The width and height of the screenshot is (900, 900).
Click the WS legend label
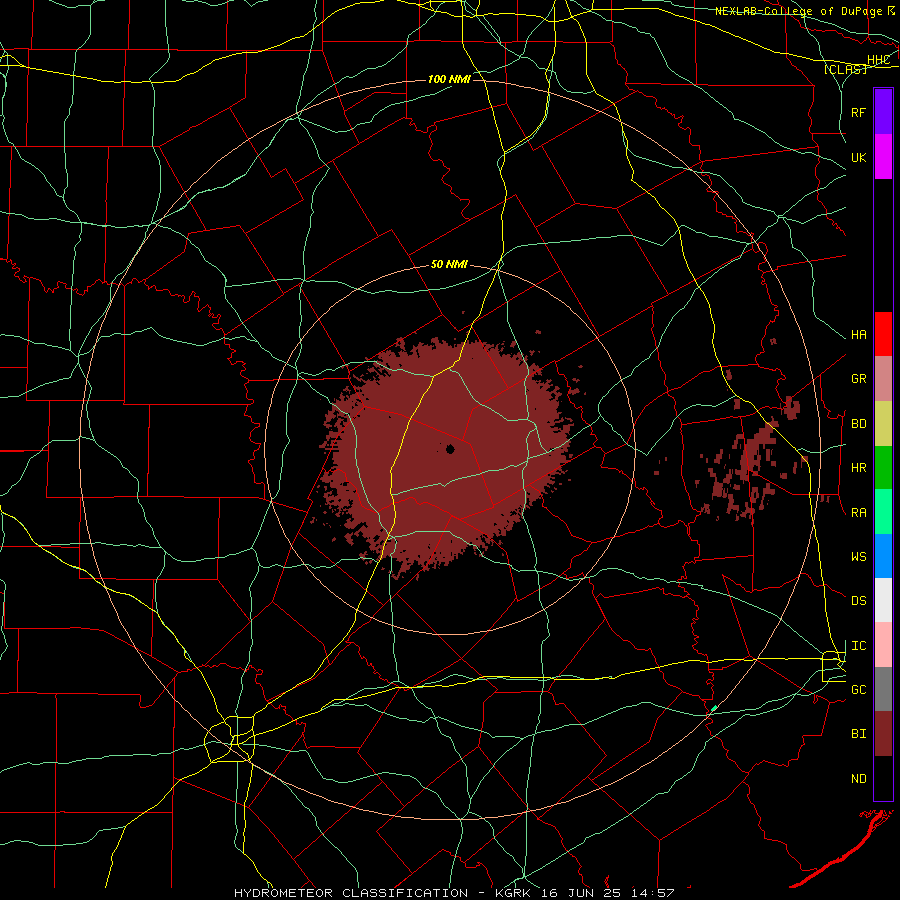pos(859,557)
